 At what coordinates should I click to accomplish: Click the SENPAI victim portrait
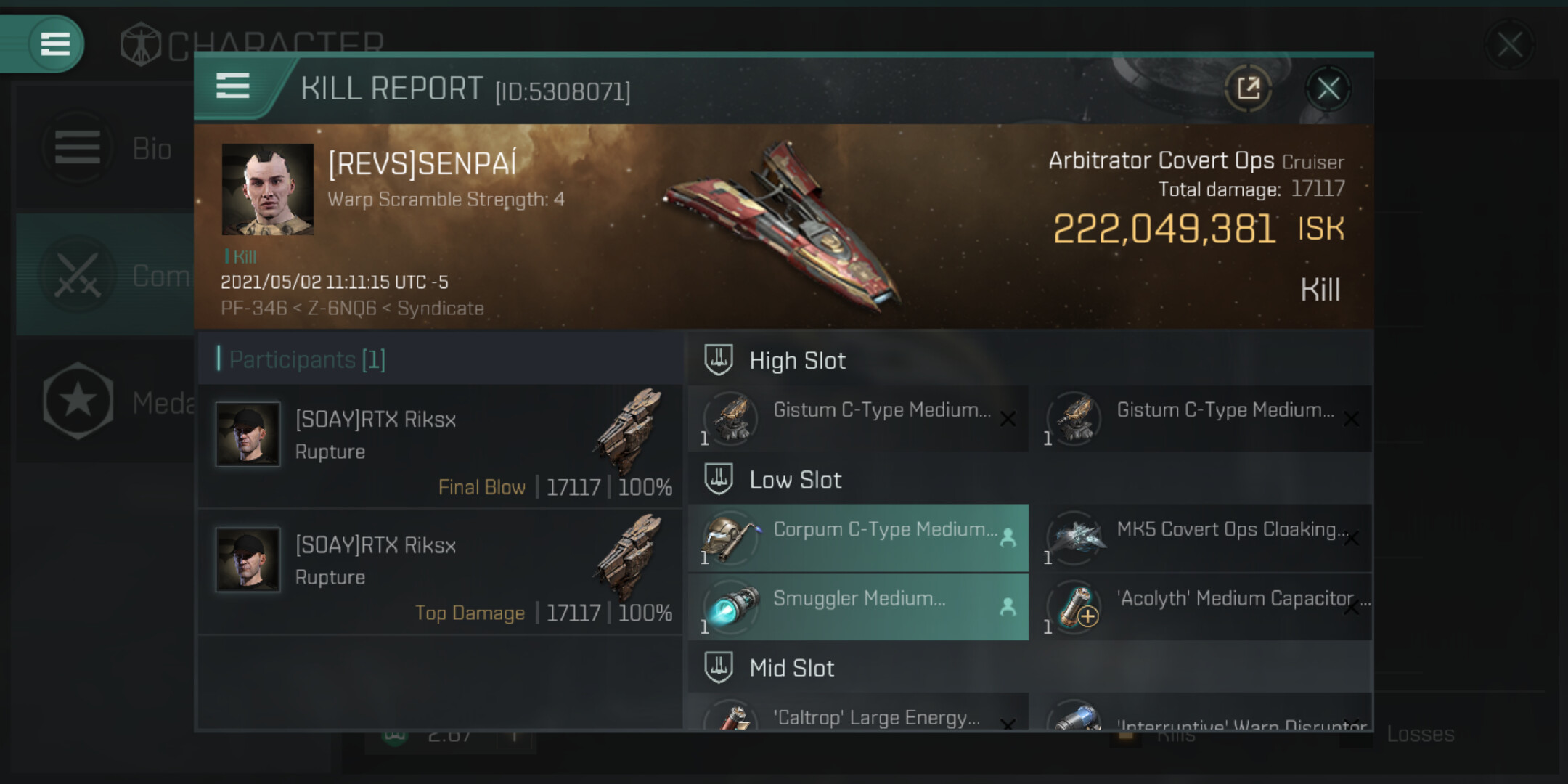267,189
